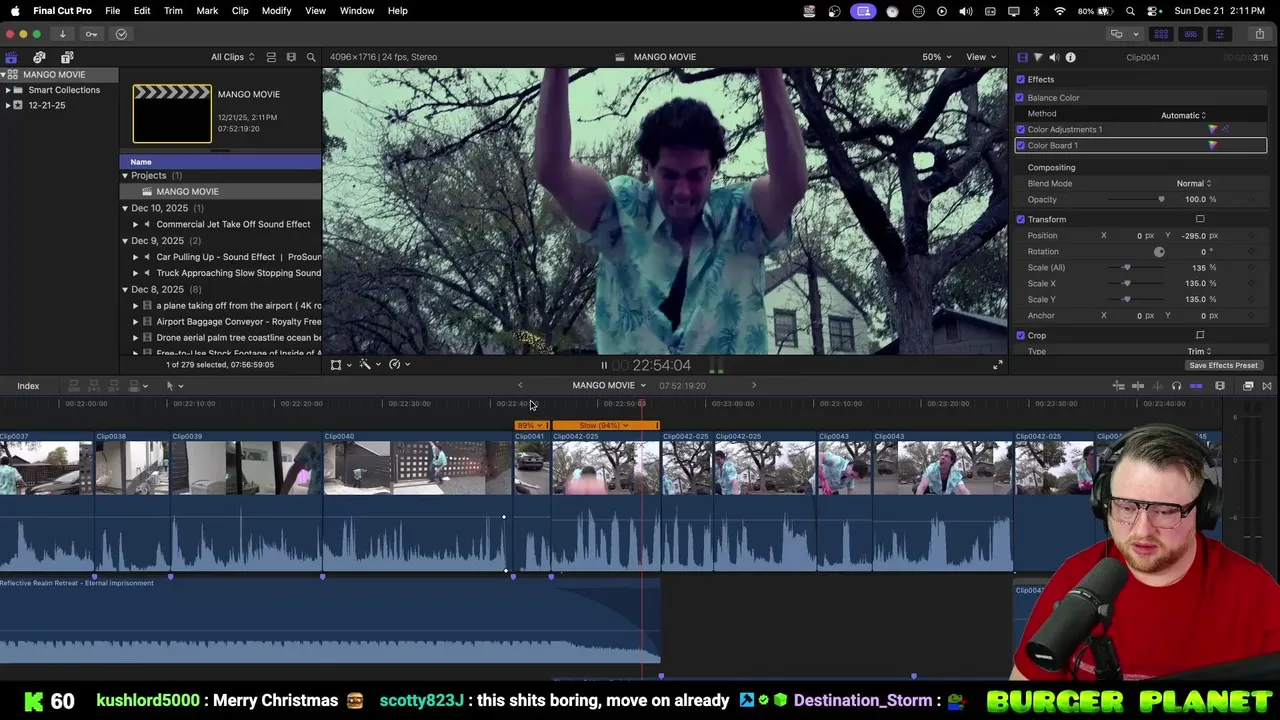This screenshot has width=1280, height=720.
Task: Adjust the Scale (All) slider
Action: tap(1127, 268)
